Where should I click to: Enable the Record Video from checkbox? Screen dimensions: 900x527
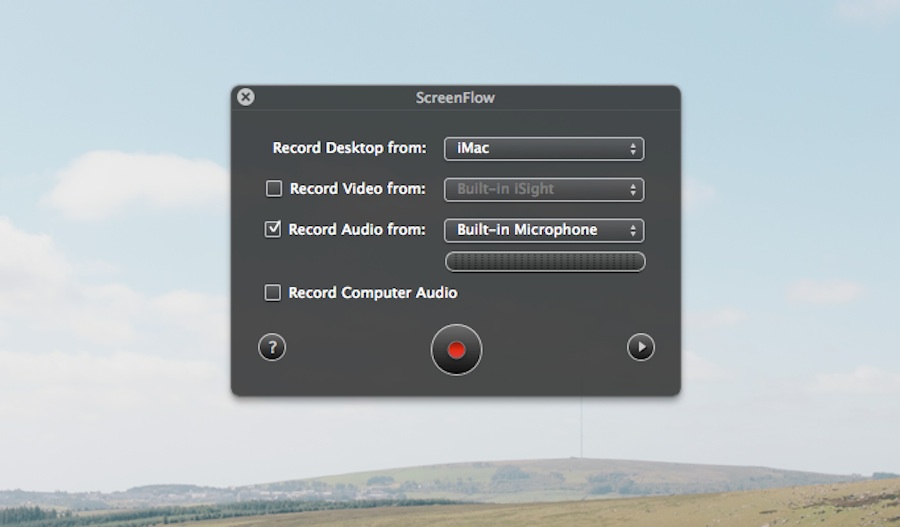274,188
